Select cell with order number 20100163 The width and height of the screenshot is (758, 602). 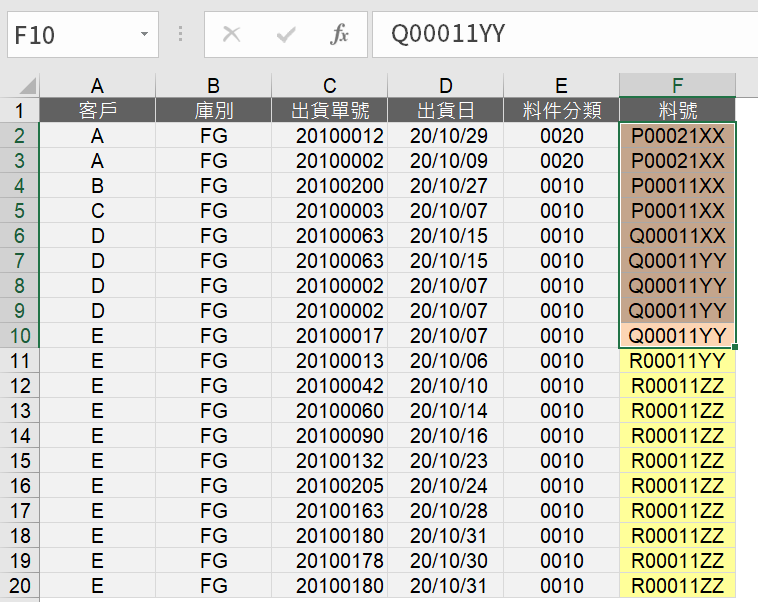tap(329, 511)
